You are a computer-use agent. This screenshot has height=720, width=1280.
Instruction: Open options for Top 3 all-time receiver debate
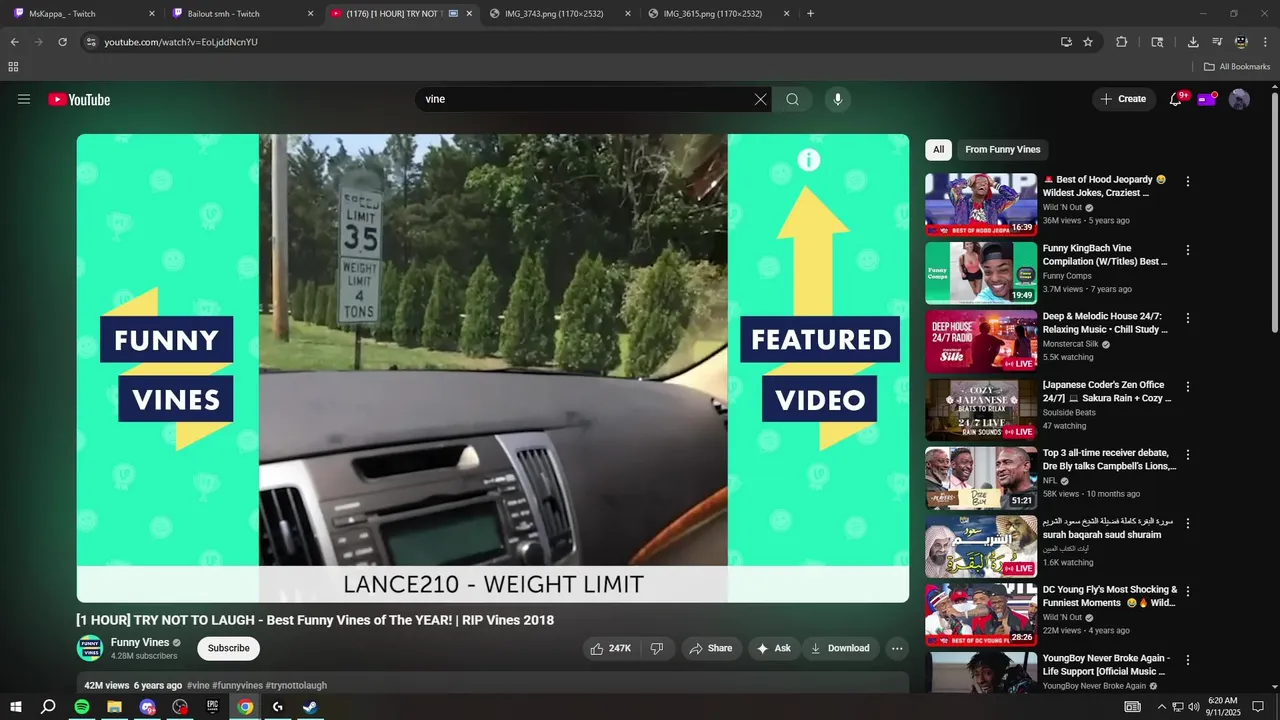pyautogui.click(x=1188, y=455)
